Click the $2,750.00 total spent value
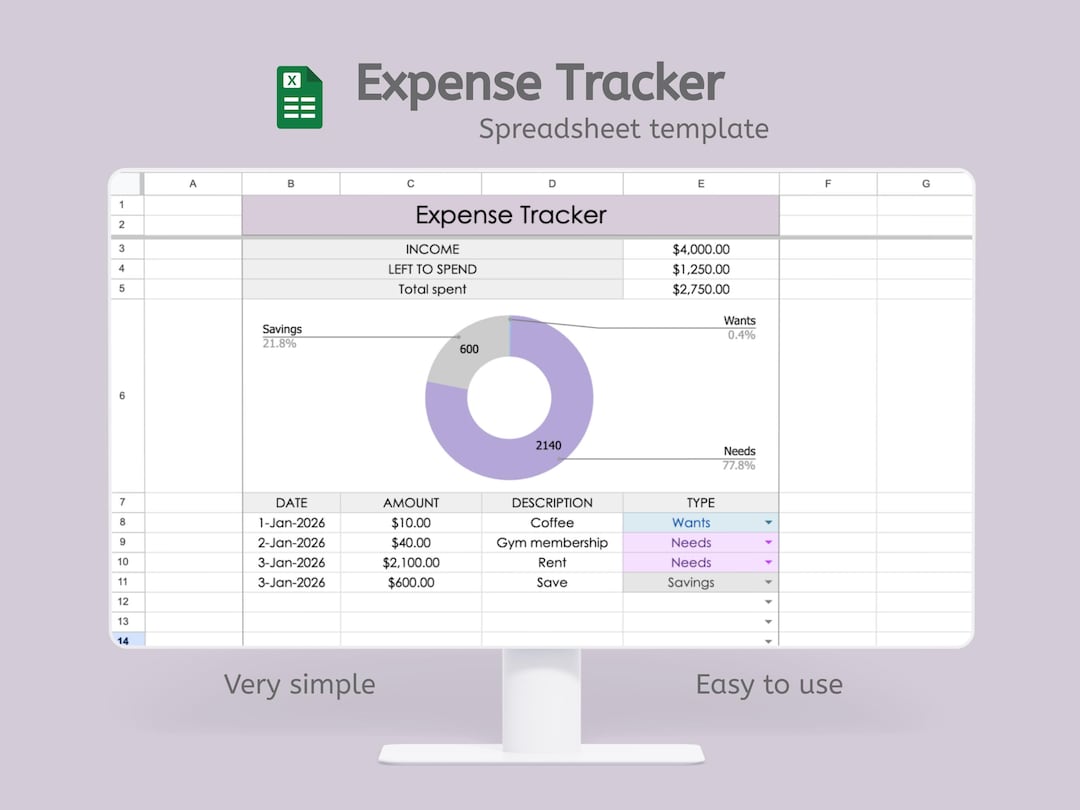The height and width of the screenshot is (810, 1080). [700, 289]
